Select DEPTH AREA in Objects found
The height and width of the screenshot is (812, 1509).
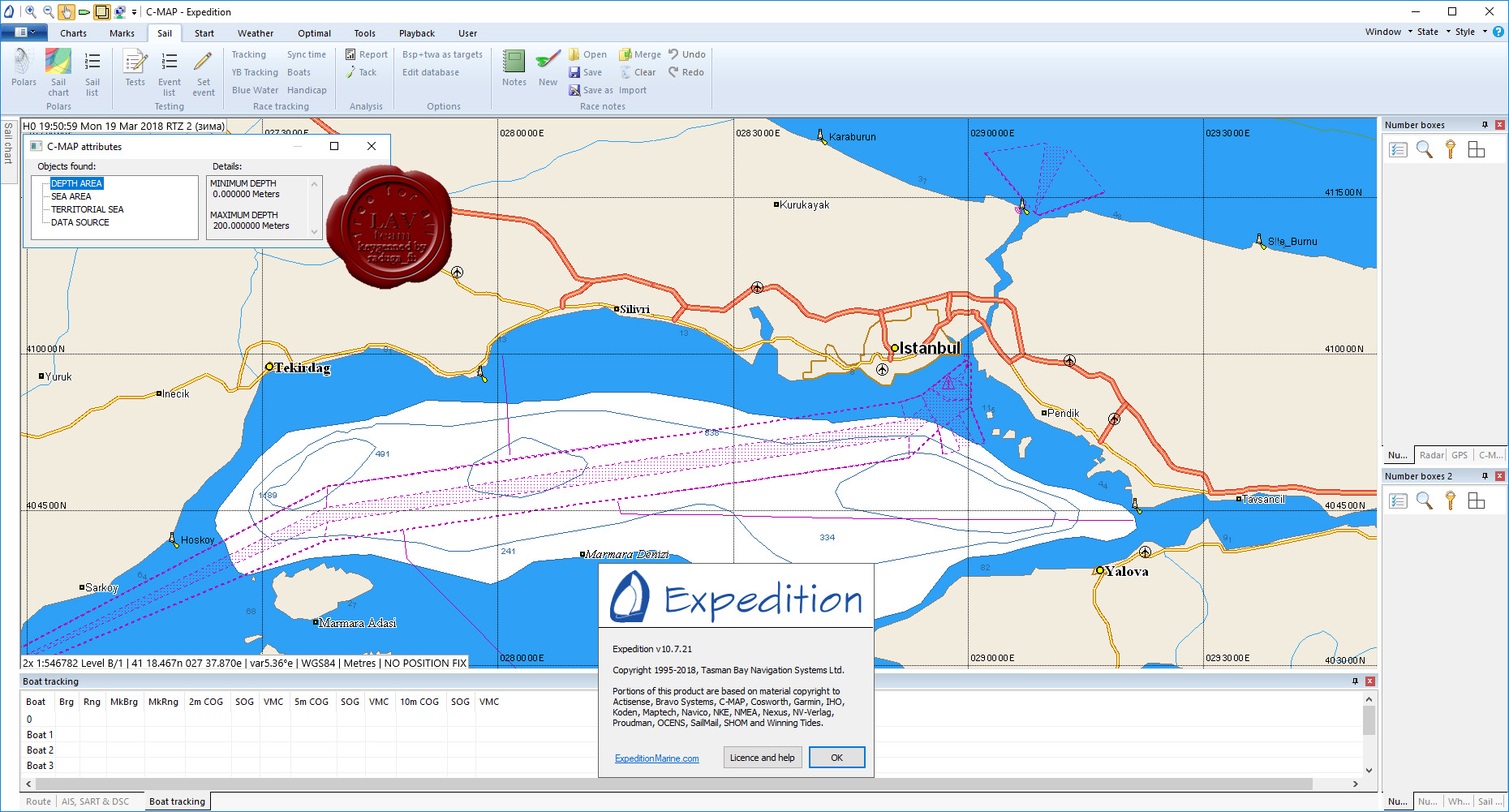pos(76,183)
